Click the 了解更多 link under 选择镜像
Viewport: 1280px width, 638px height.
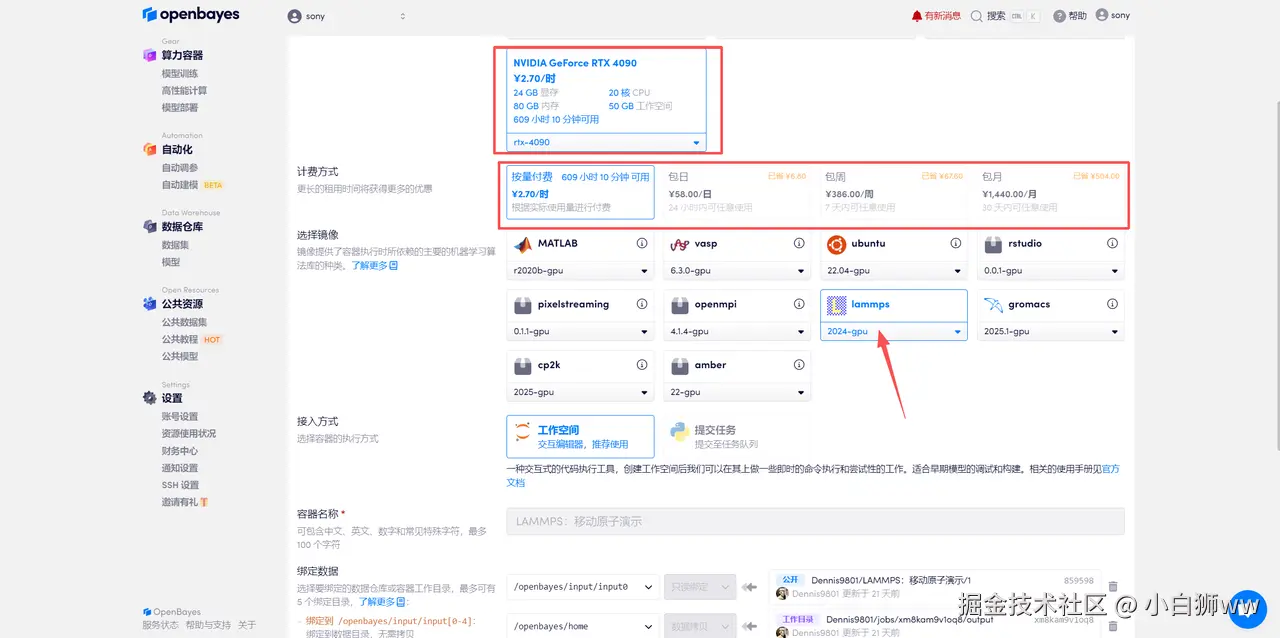[374, 265]
